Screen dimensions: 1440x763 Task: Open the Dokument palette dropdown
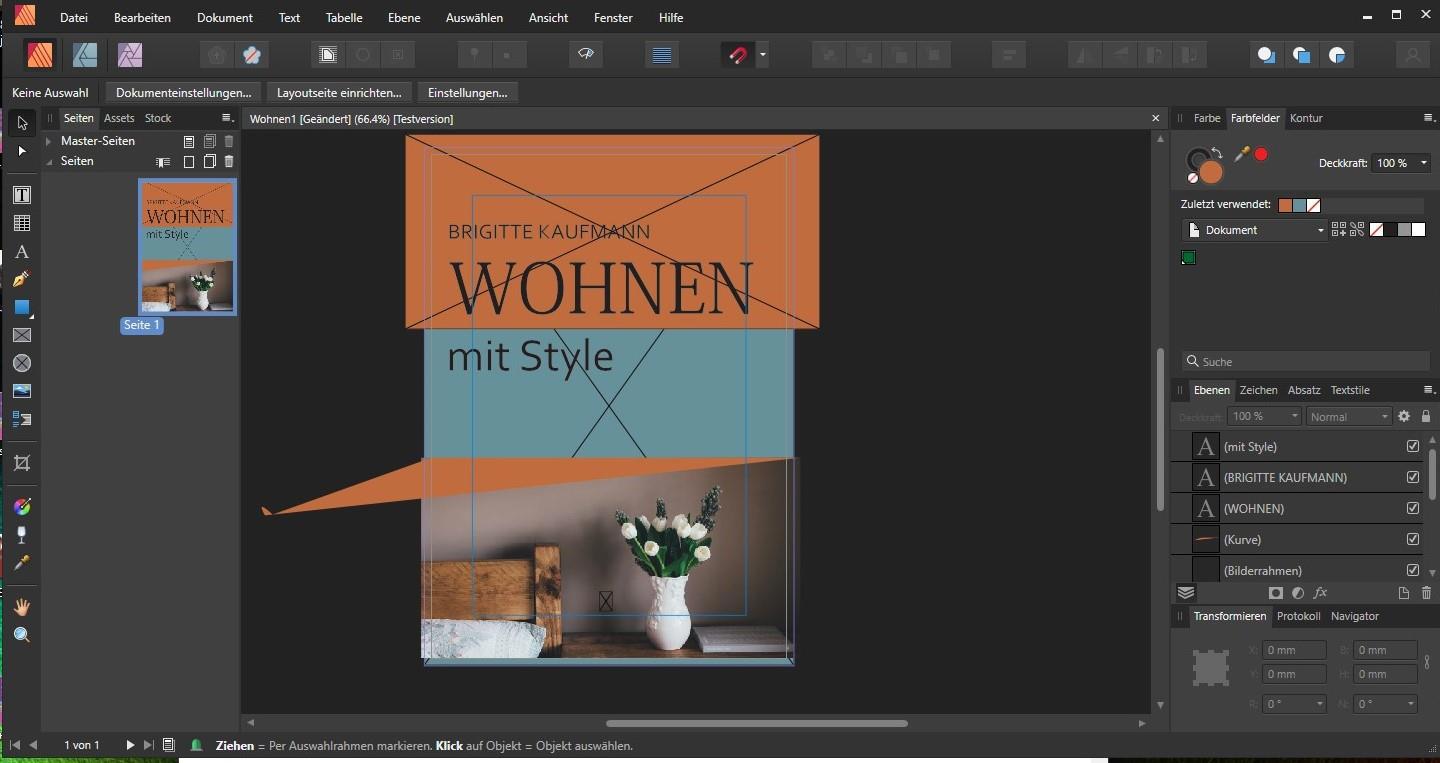[x=1255, y=230]
